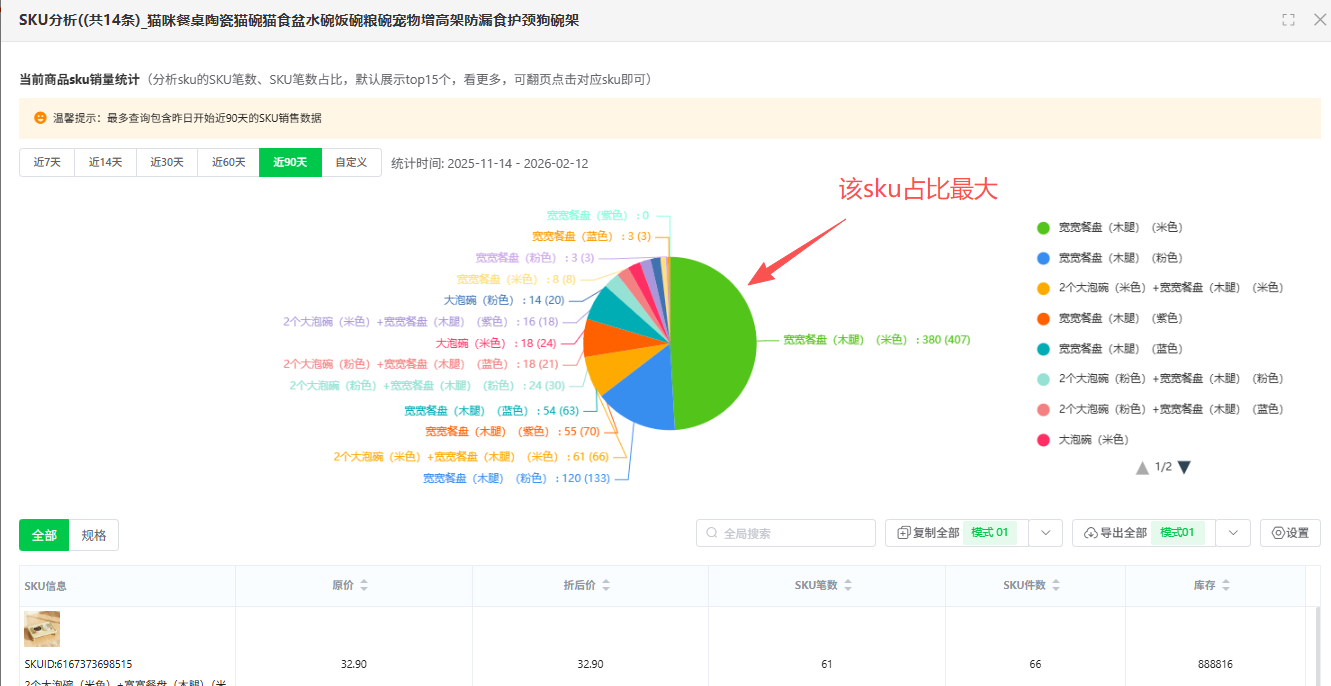Image resolution: width=1331 pixels, height=686 pixels.
Task: Open the dropdown next to 复制全部
Action: [x=1044, y=532]
